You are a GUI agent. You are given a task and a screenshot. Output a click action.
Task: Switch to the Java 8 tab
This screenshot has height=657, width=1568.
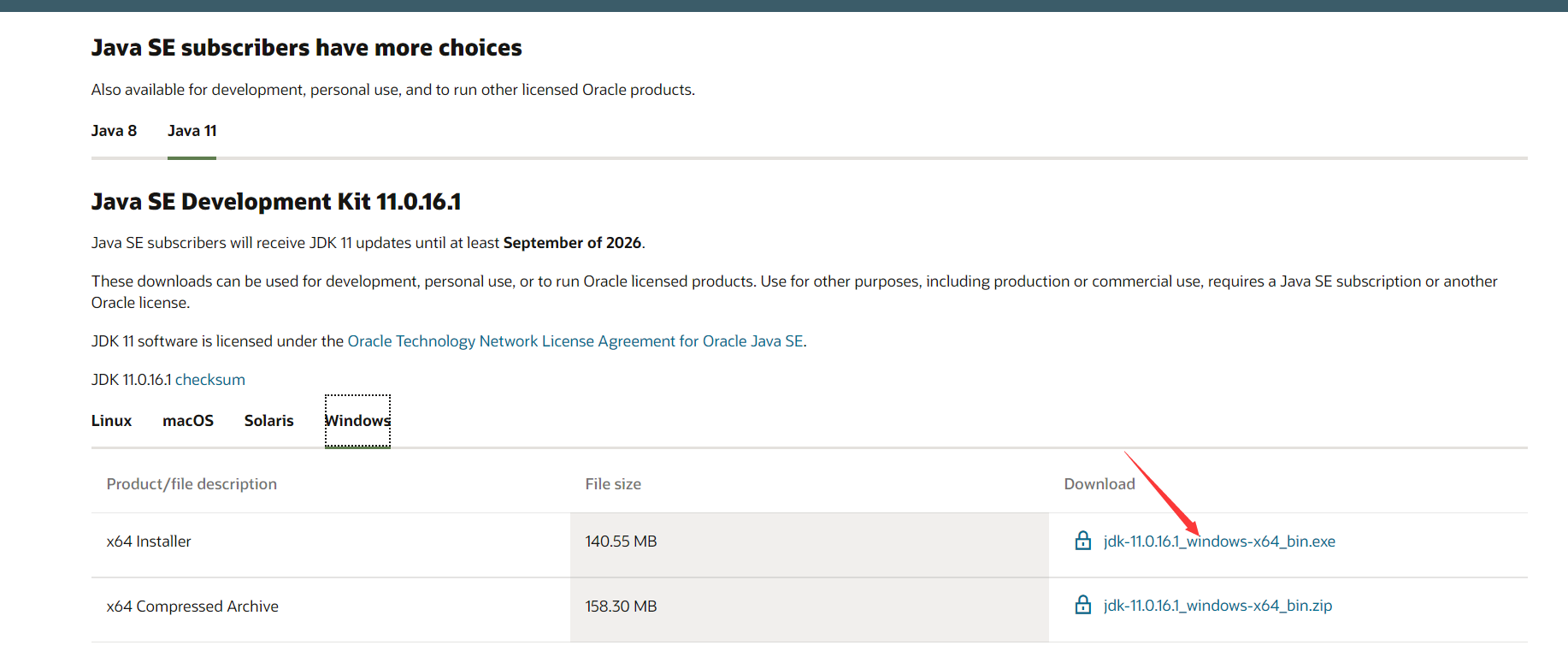click(114, 131)
